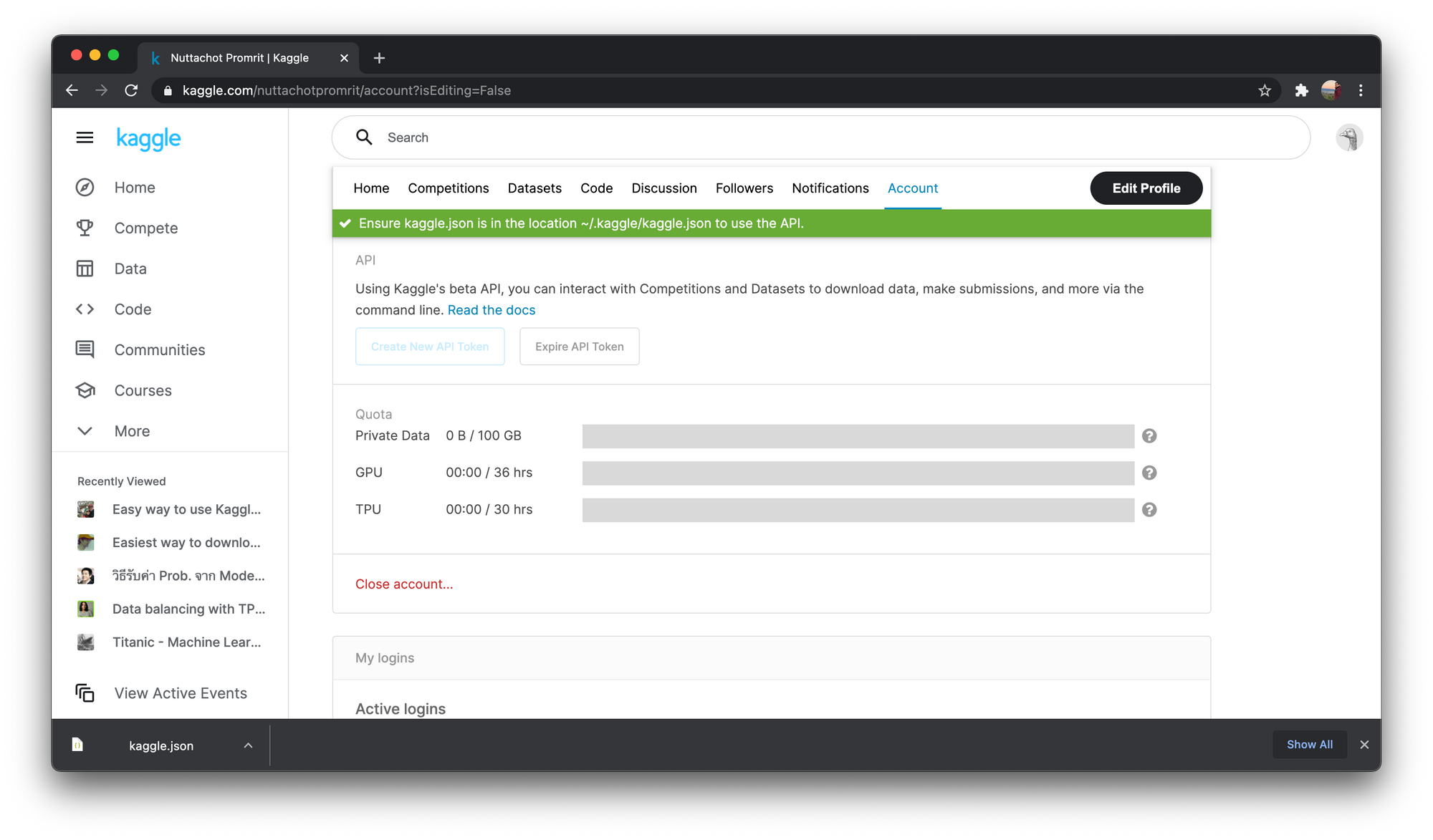
Task: Click the Code brackets icon in sidebar
Action: click(85, 309)
